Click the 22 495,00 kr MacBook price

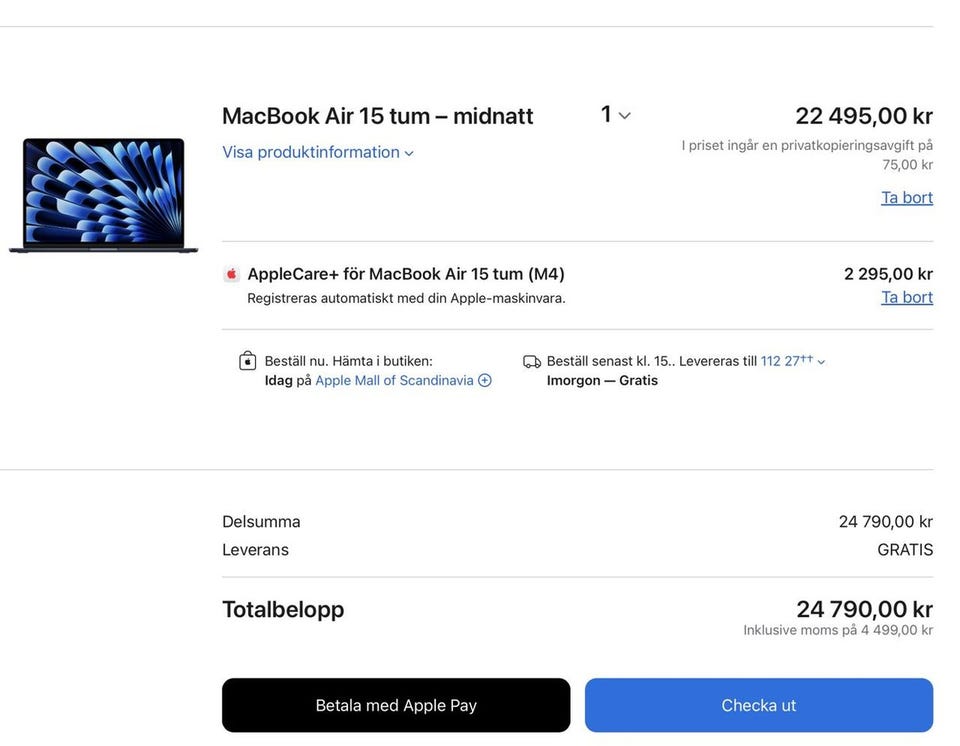(864, 116)
